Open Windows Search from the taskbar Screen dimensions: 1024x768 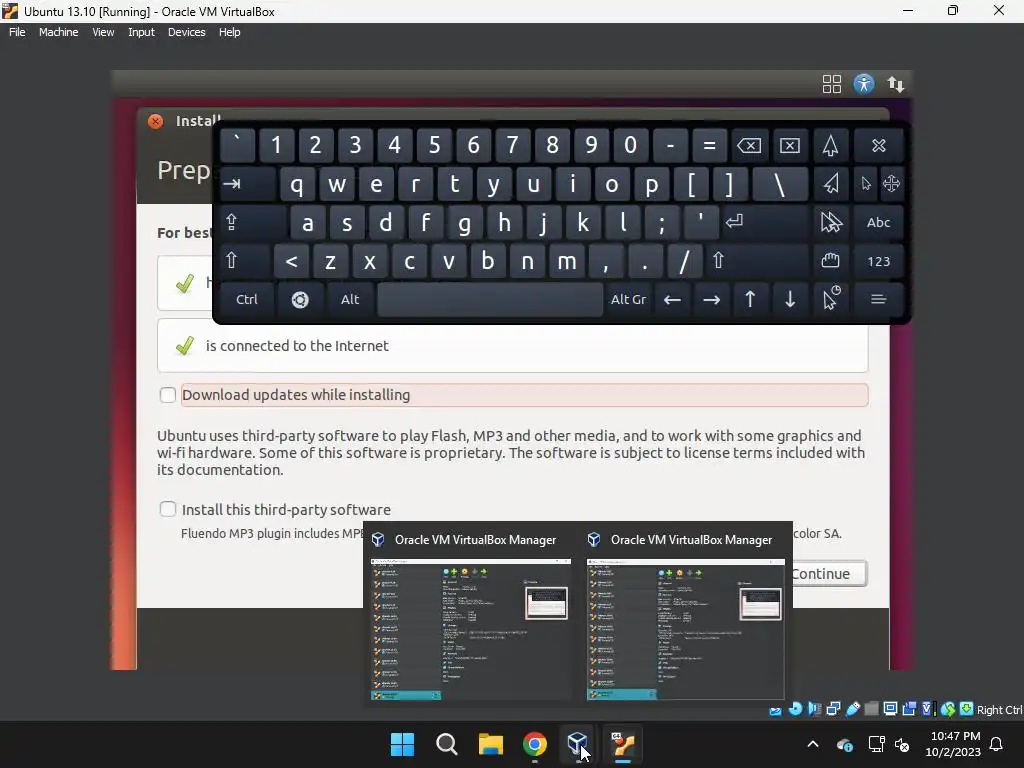(x=447, y=744)
